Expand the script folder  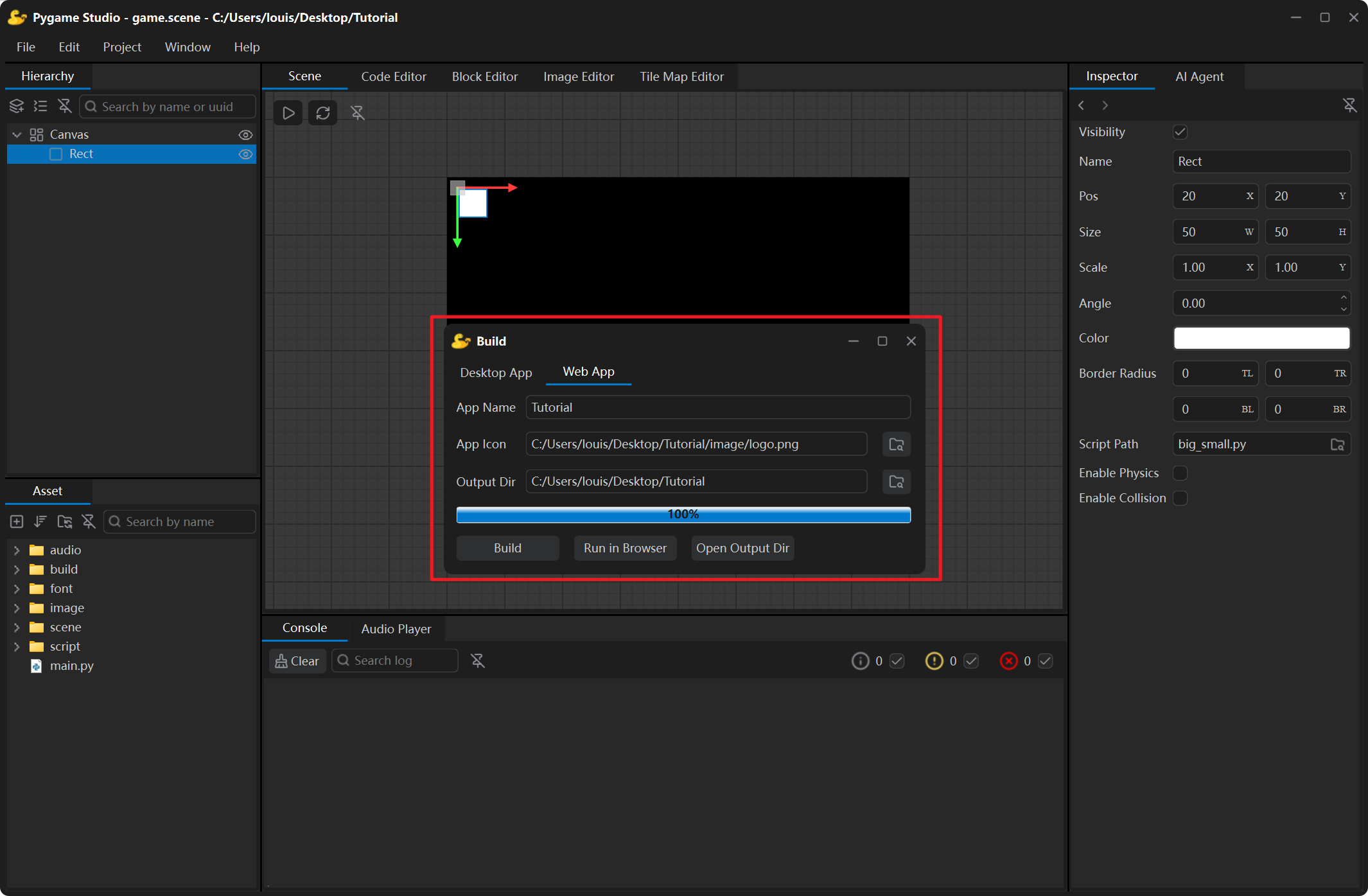click(17, 647)
